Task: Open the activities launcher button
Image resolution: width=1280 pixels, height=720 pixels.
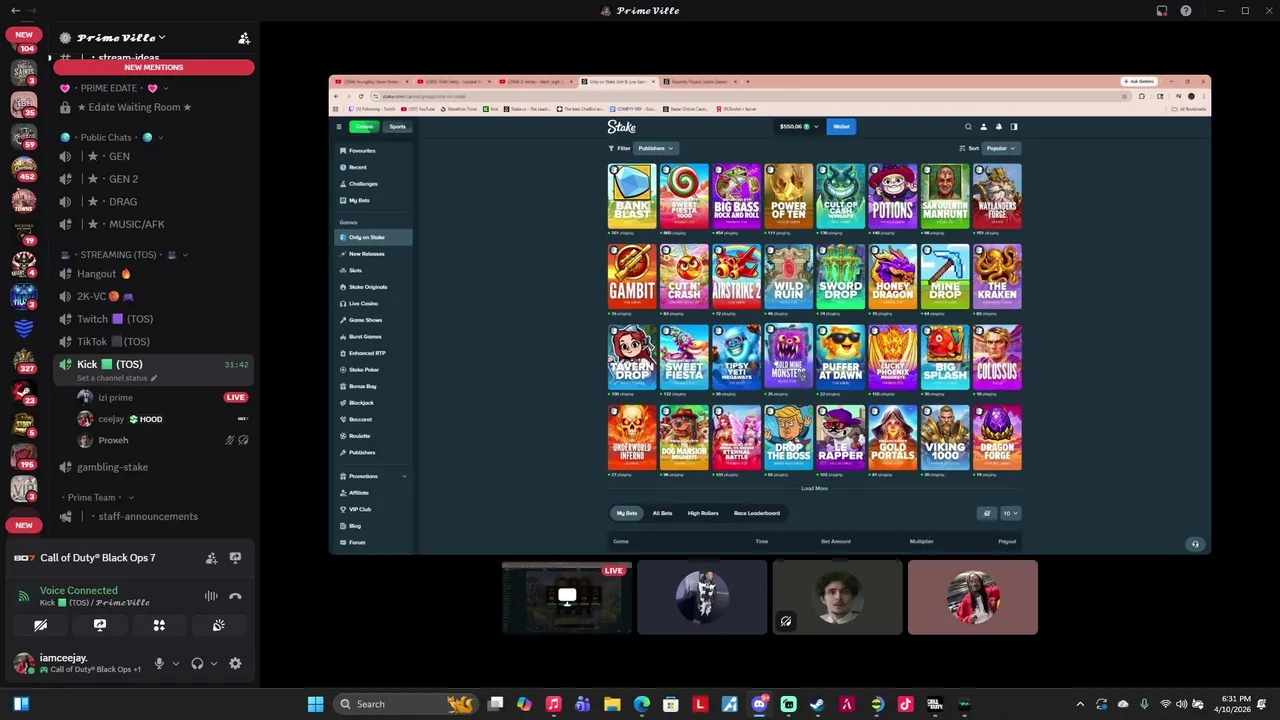Action: pos(159,625)
